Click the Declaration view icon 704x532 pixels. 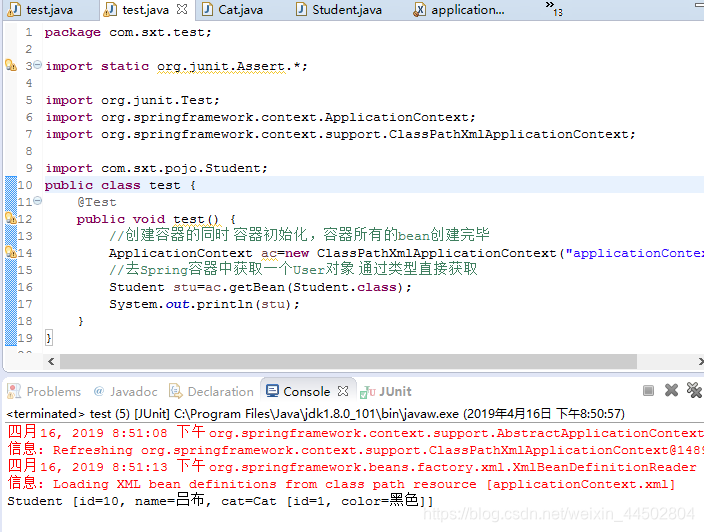tap(175, 391)
